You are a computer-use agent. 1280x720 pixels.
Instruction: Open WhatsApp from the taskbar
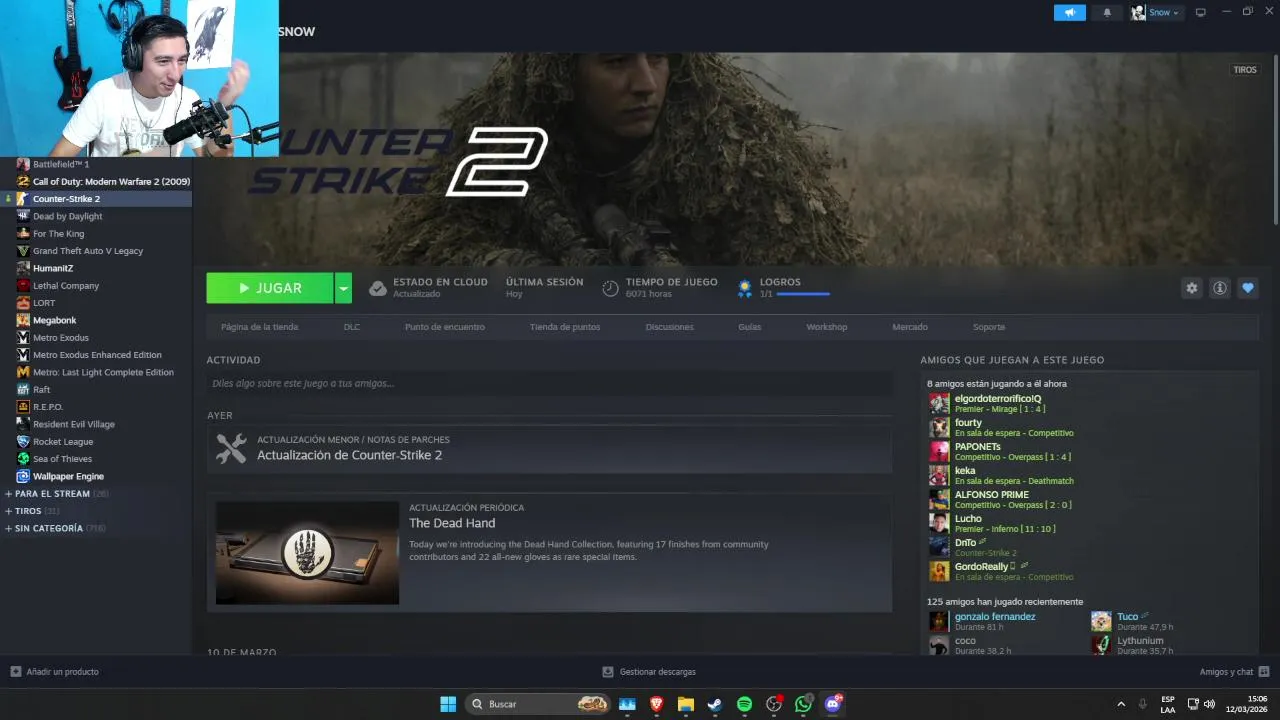803,704
